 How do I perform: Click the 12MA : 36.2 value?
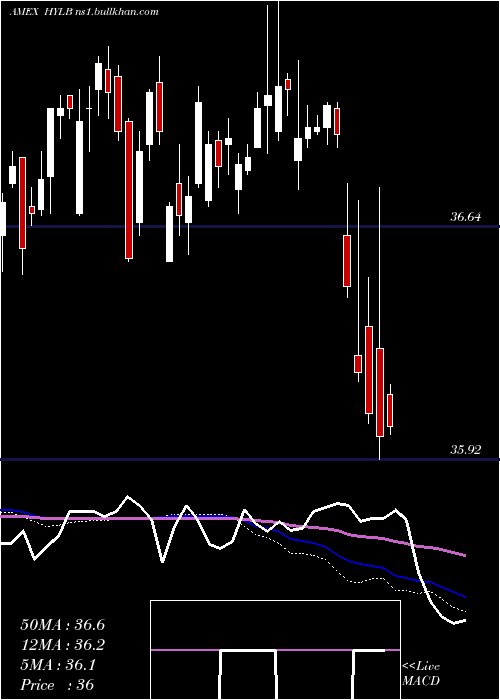[62, 645]
